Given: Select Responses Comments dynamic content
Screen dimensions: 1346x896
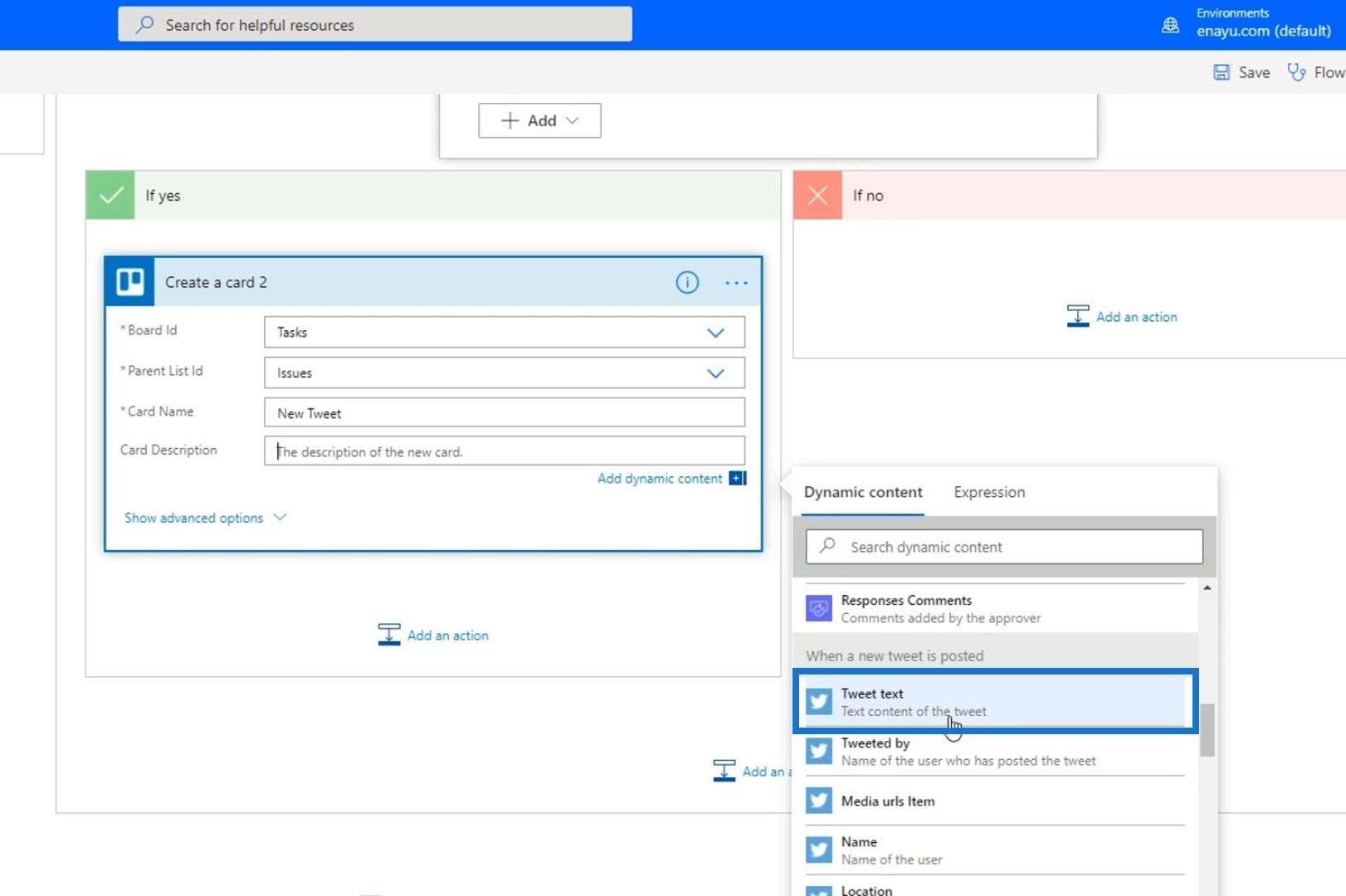Looking at the screenshot, I should tap(995, 609).
